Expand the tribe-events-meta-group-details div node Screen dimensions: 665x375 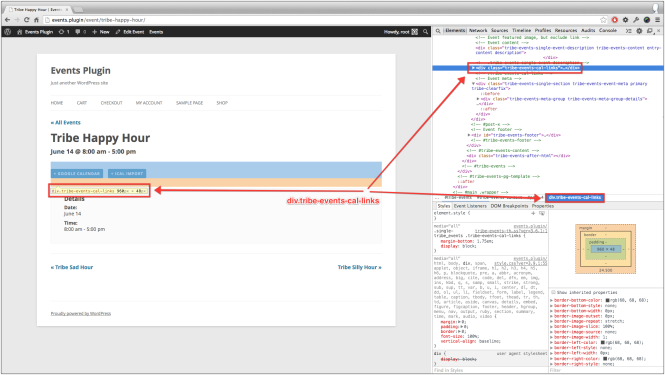pyautogui.click(x=478, y=99)
